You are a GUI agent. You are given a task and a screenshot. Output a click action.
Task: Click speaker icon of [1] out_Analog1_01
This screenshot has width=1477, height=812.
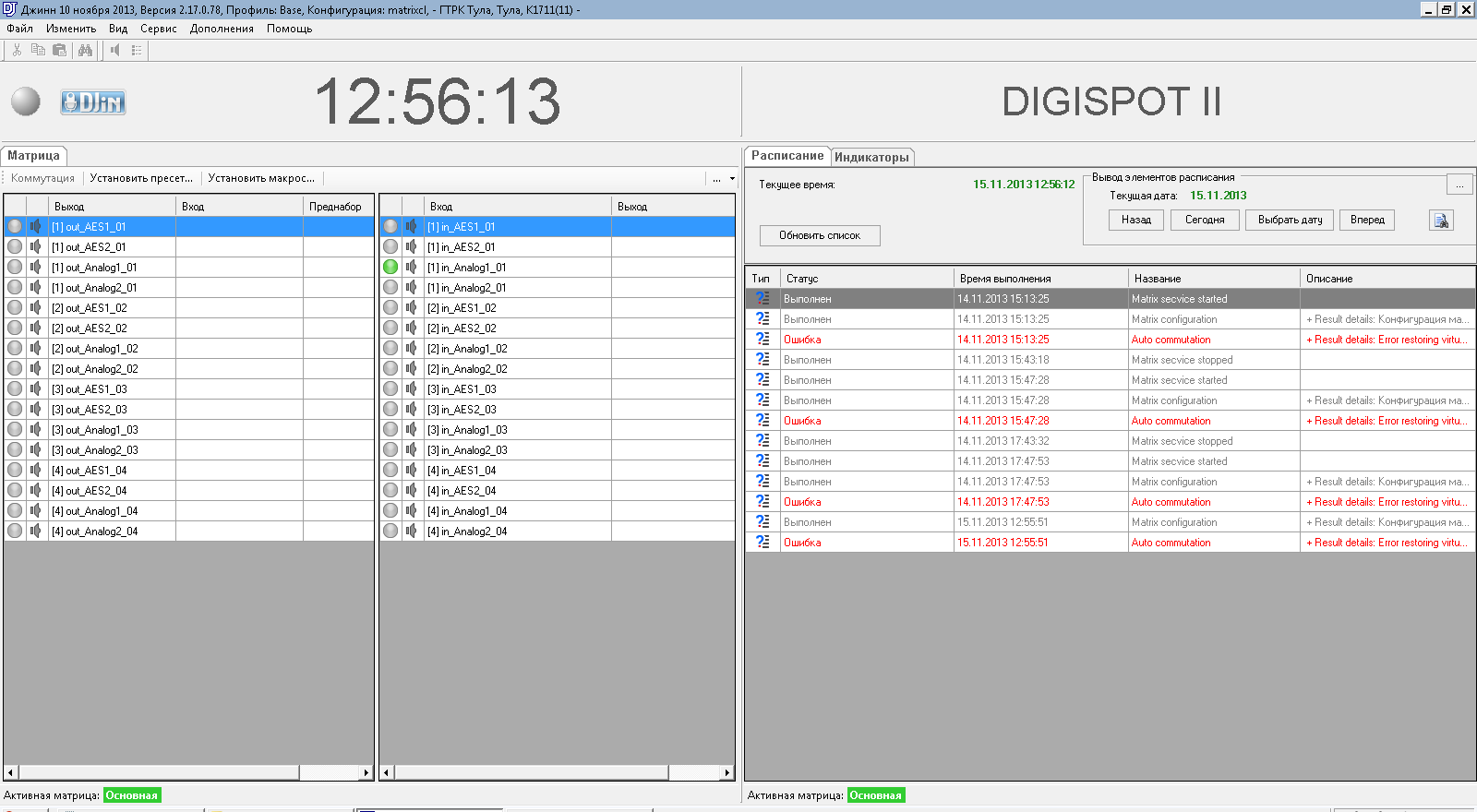pyautogui.click(x=36, y=267)
